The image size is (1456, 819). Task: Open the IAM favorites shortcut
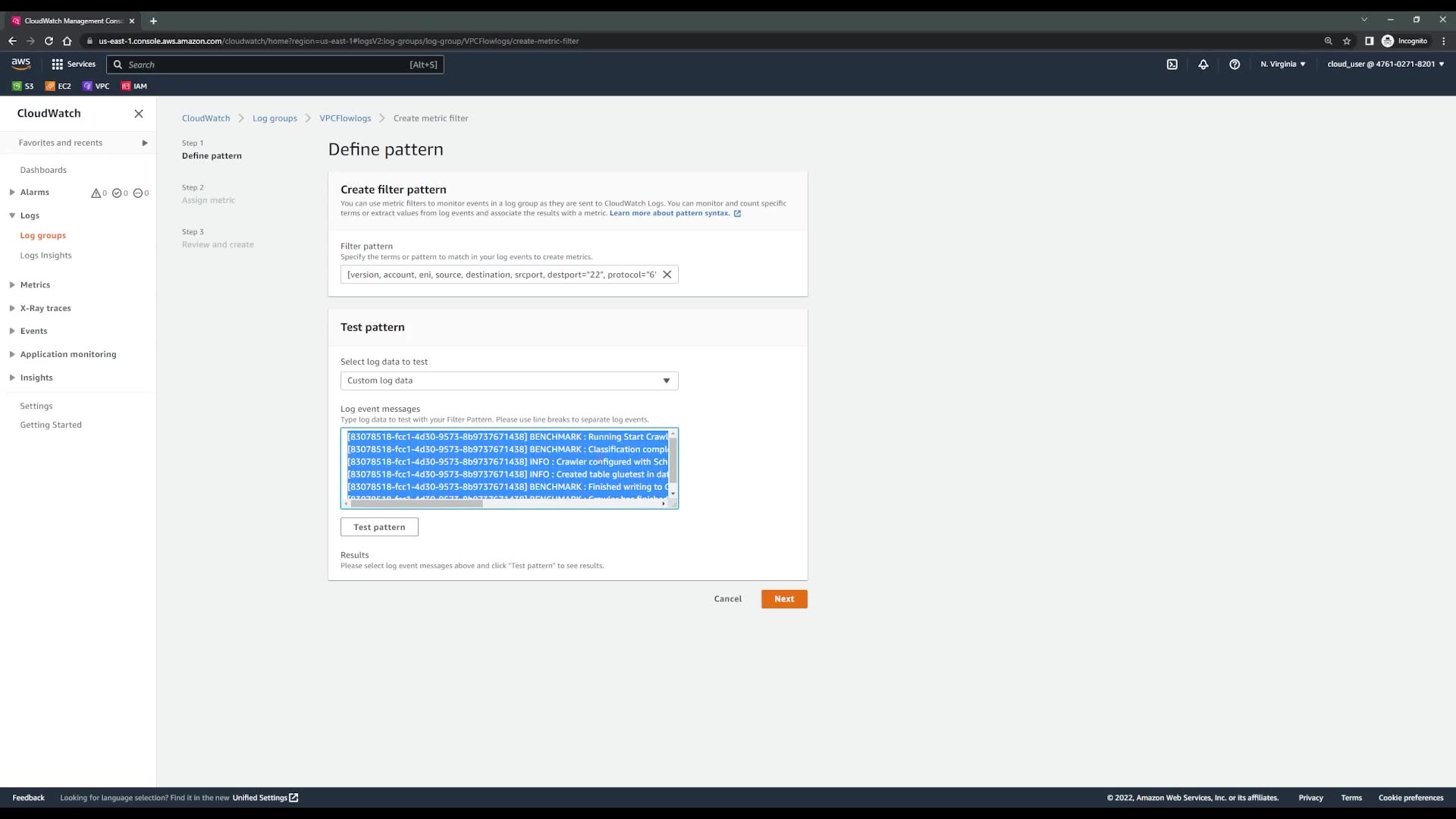134,86
